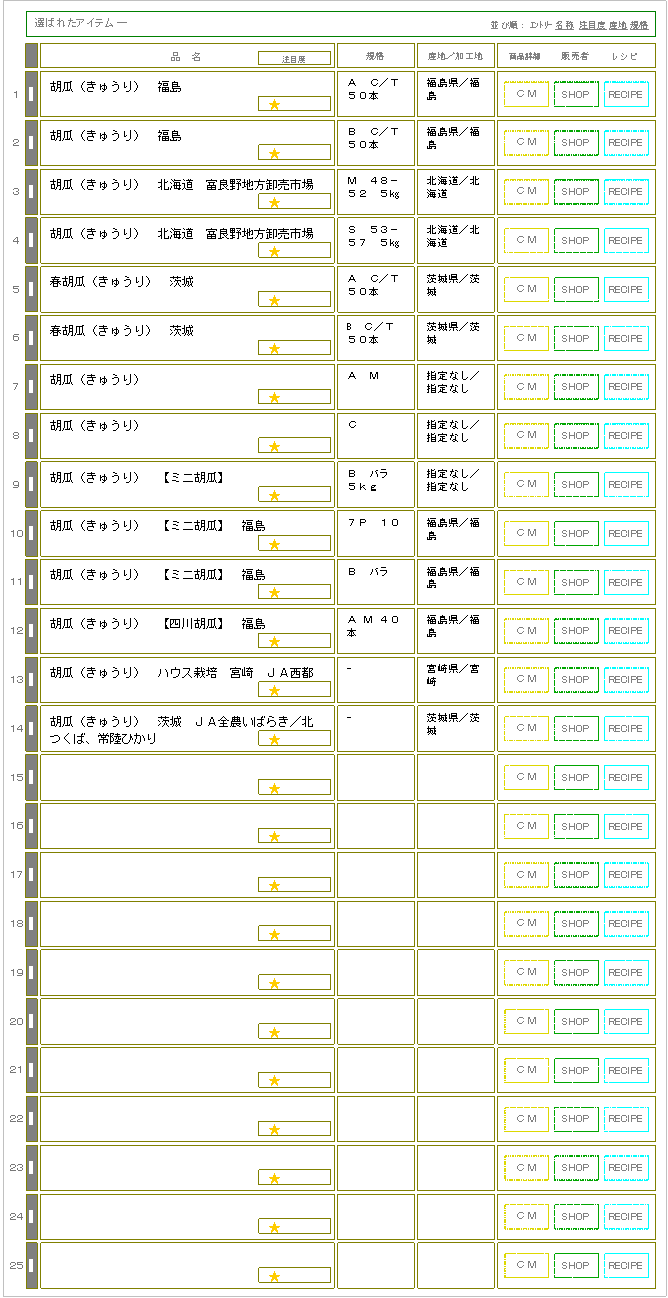Open SHOP for 宮崎 JA西都 row

point(576,680)
